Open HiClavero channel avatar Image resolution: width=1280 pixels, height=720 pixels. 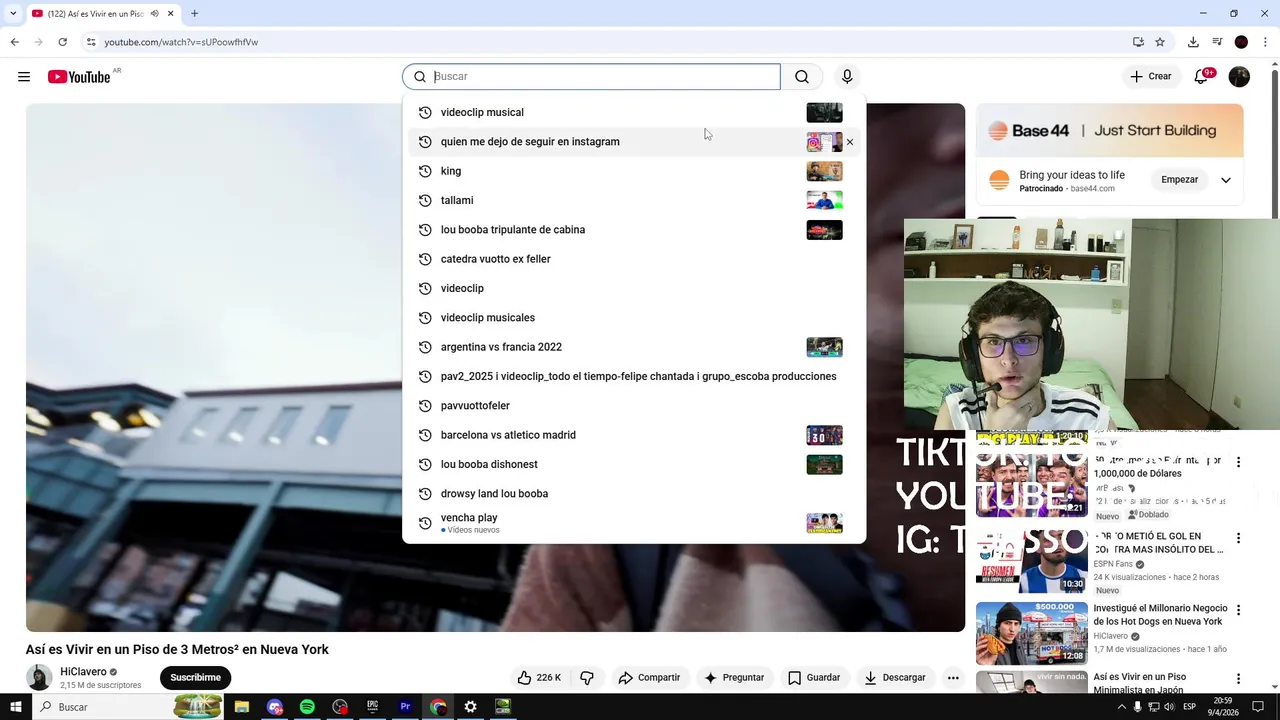coord(39,678)
